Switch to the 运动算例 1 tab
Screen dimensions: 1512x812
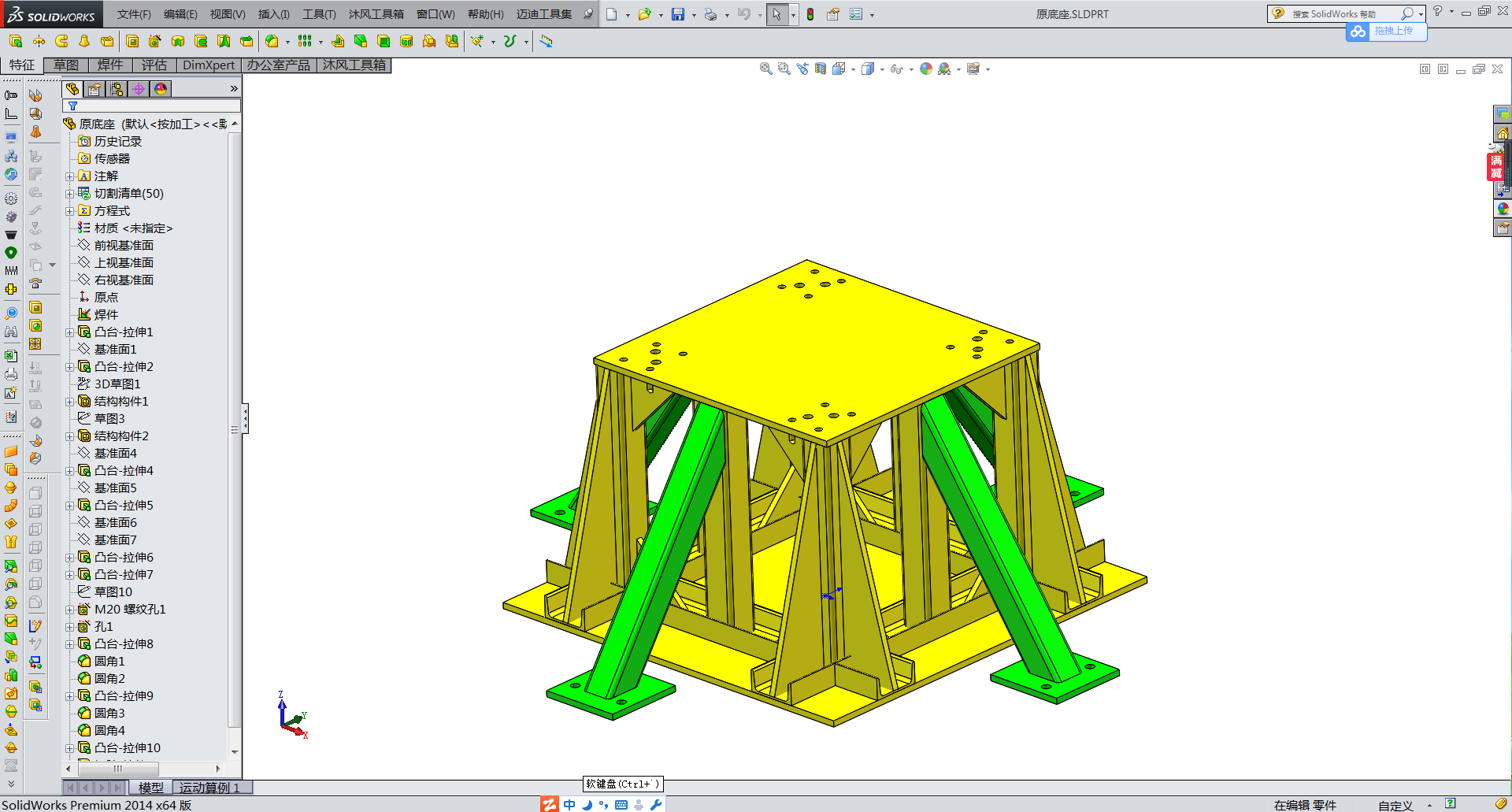click(209, 788)
